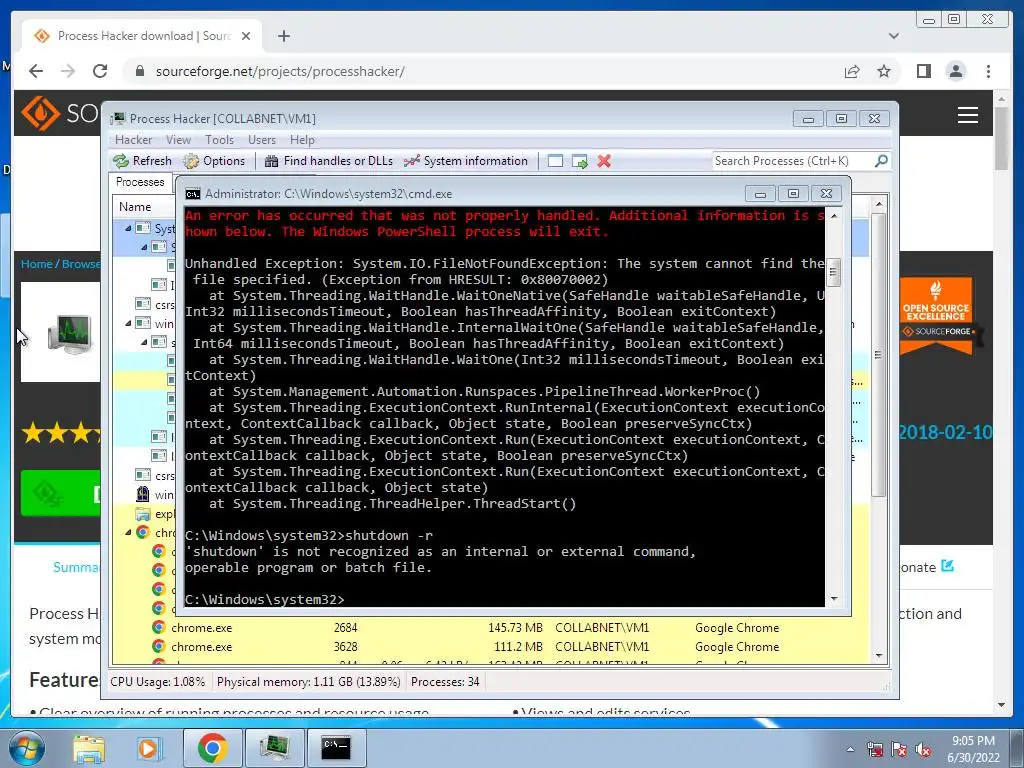Click the SourceForge logo

(x=60, y=114)
